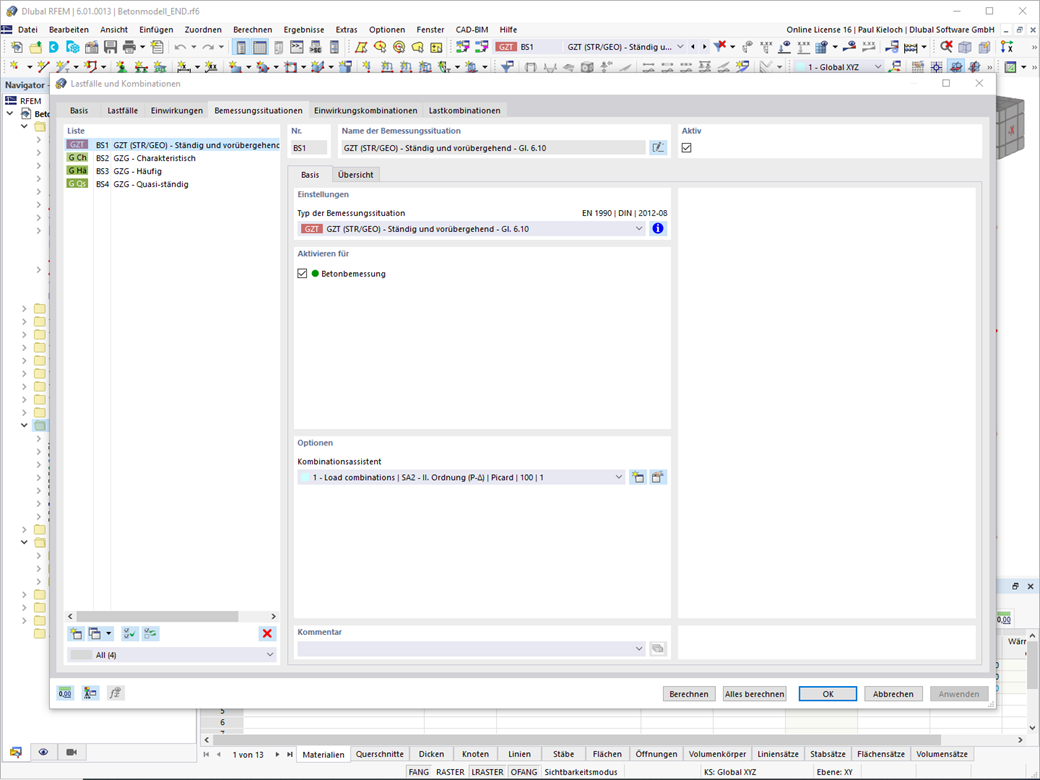The height and width of the screenshot is (780, 1040).
Task: Click the check all items icon under list
Action: pyautogui.click(x=130, y=633)
